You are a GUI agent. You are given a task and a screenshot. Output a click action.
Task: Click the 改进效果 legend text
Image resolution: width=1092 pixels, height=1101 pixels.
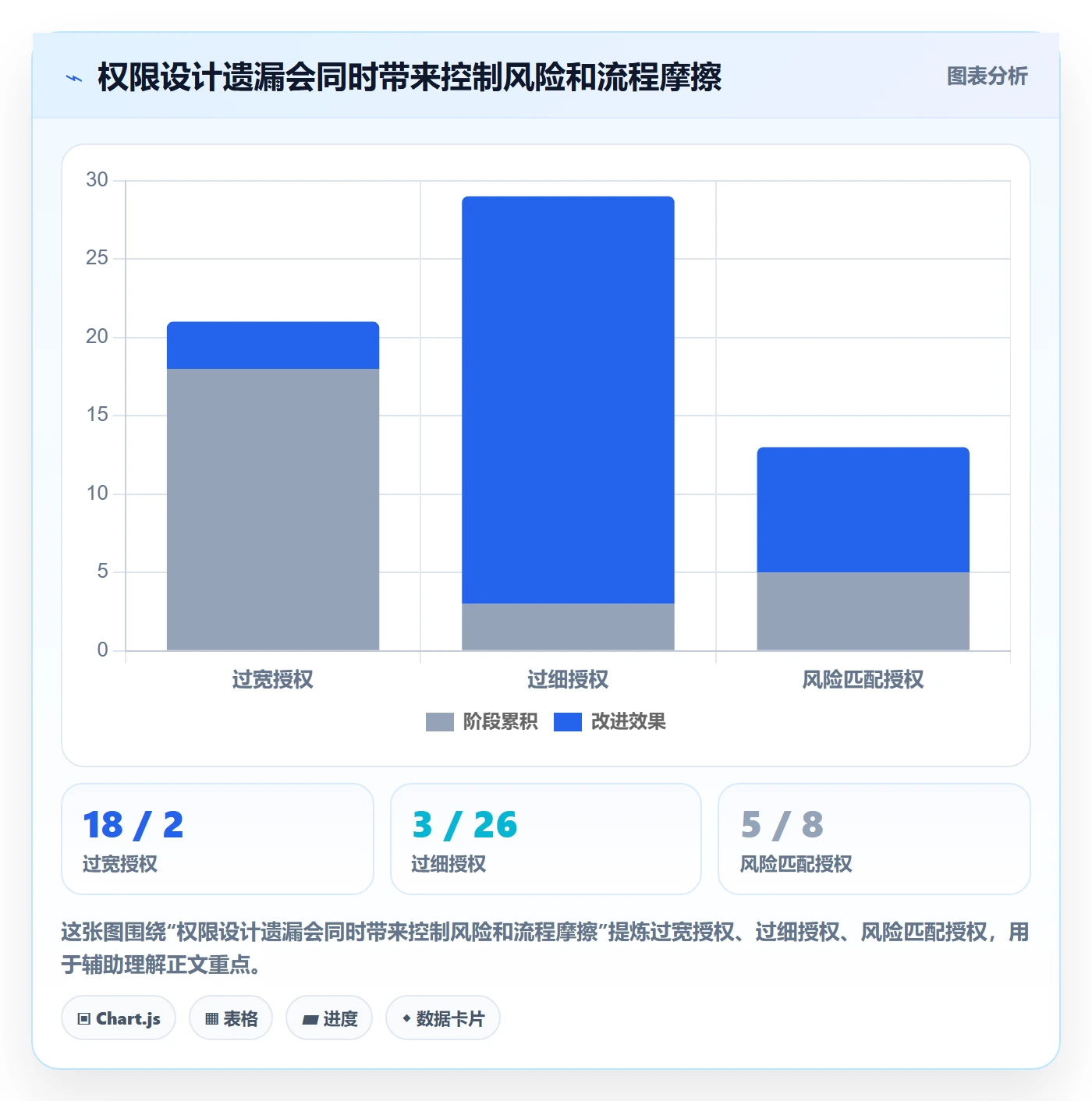point(628,722)
